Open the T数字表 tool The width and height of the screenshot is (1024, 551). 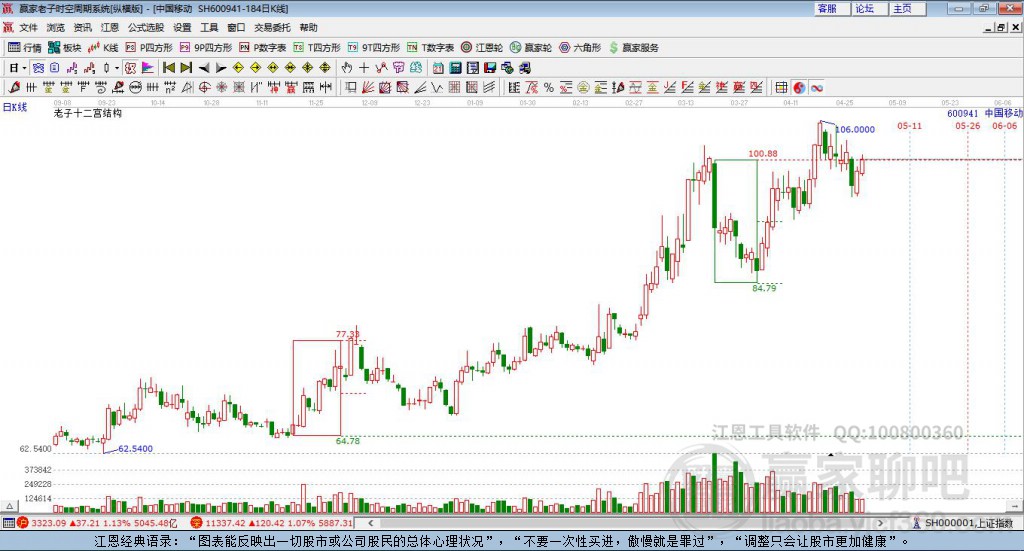(430, 48)
